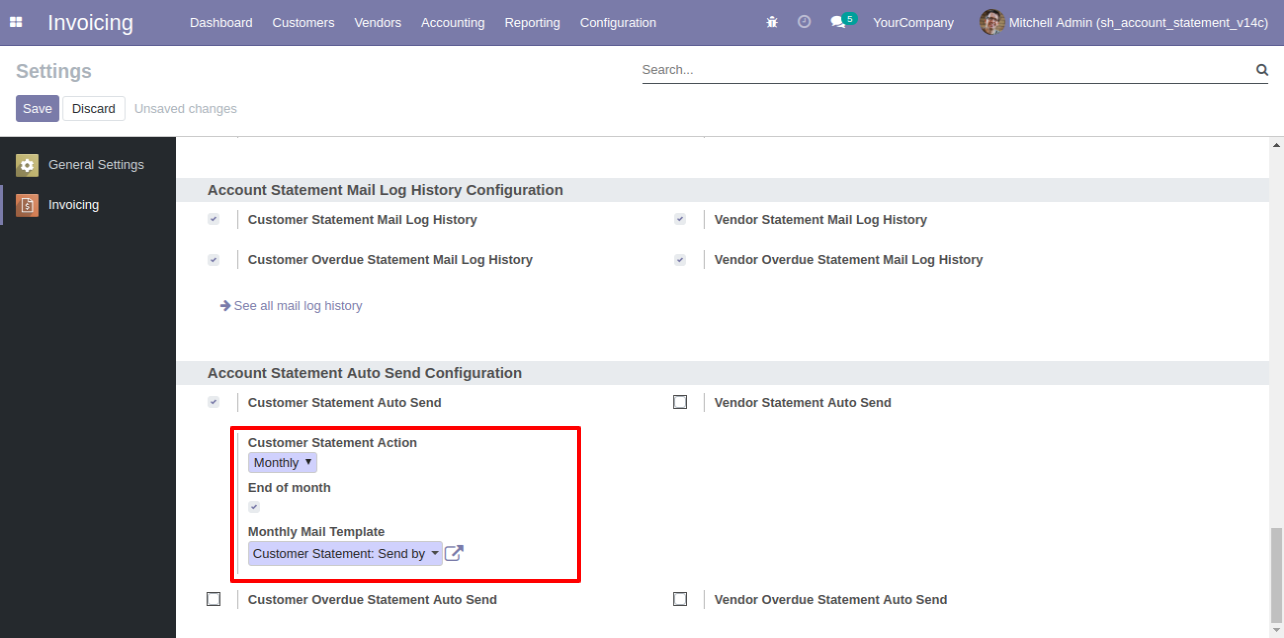Click the General Settings gear icon
1284x638 pixels.
pos(27,165)
